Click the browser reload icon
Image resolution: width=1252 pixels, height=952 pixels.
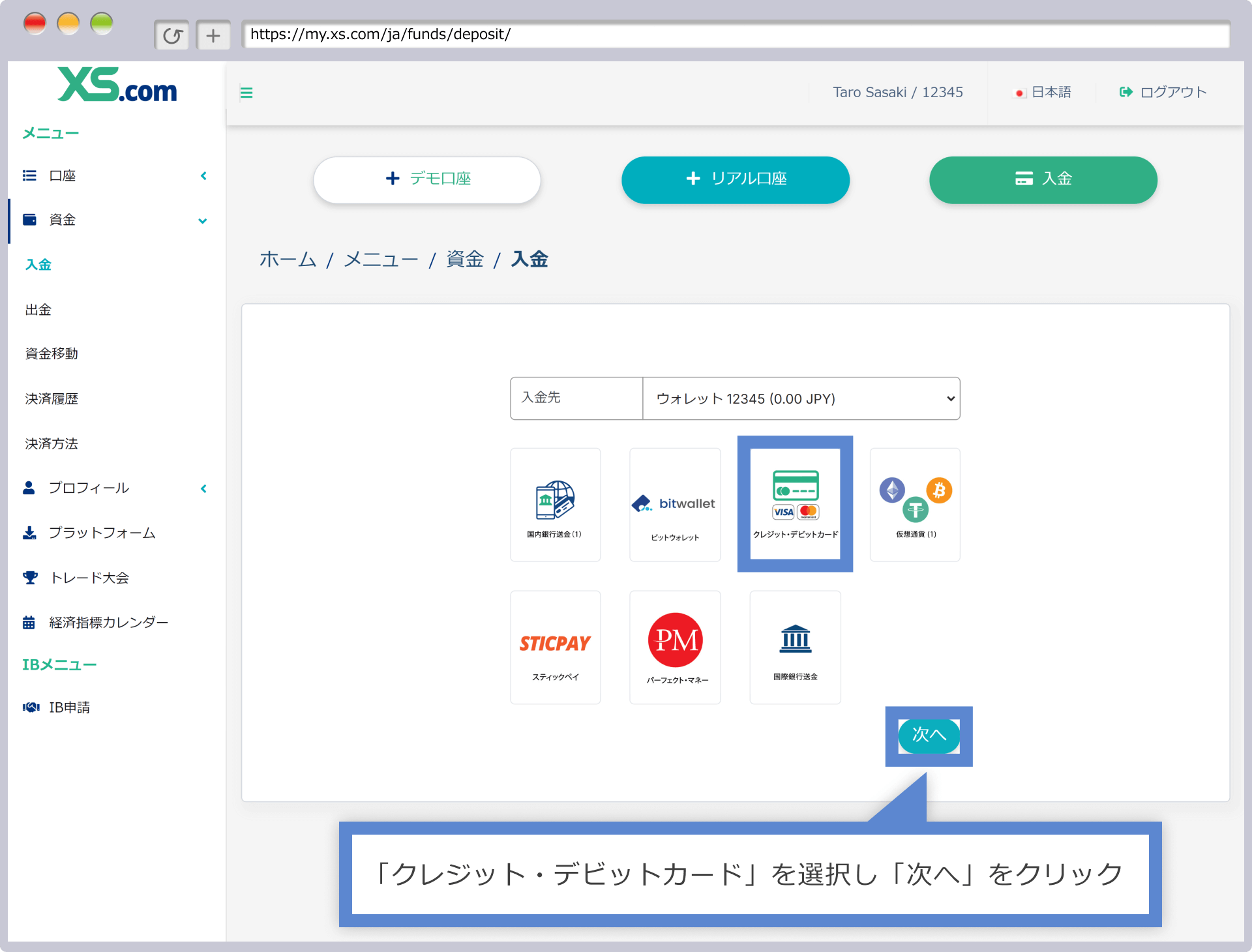click(172, 35)
